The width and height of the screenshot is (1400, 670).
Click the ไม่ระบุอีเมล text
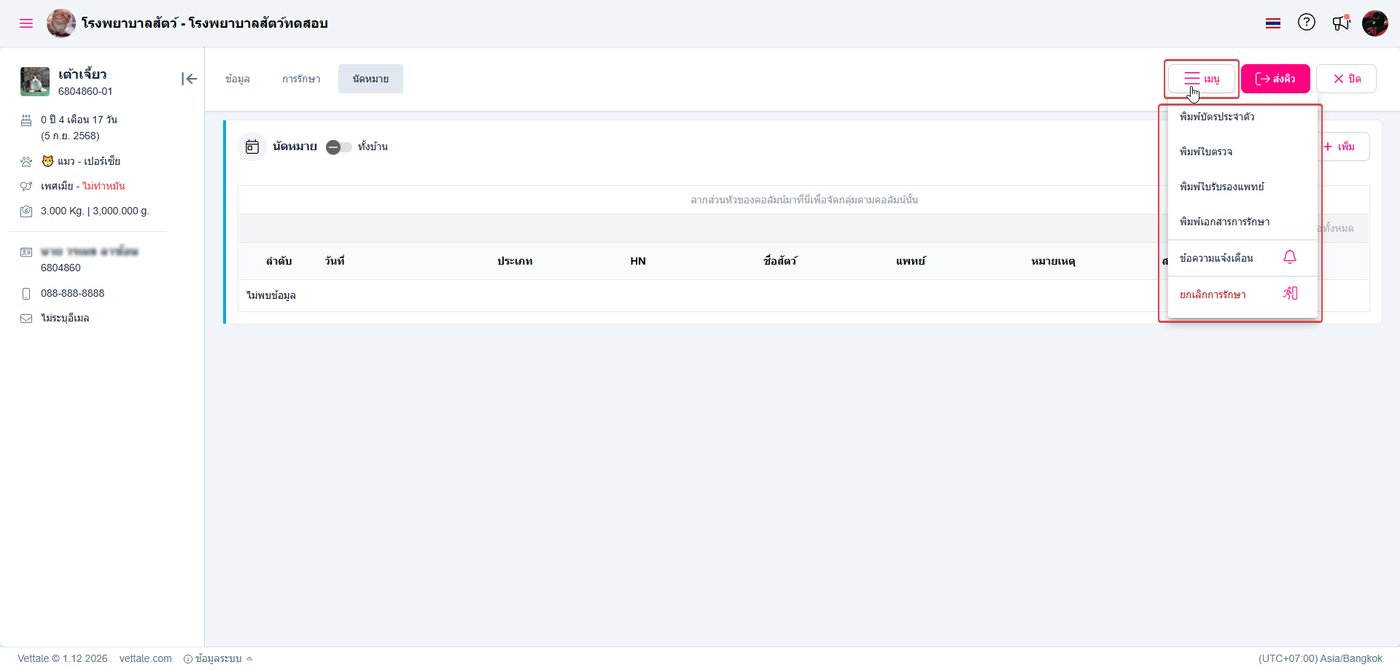coord(65,318)
